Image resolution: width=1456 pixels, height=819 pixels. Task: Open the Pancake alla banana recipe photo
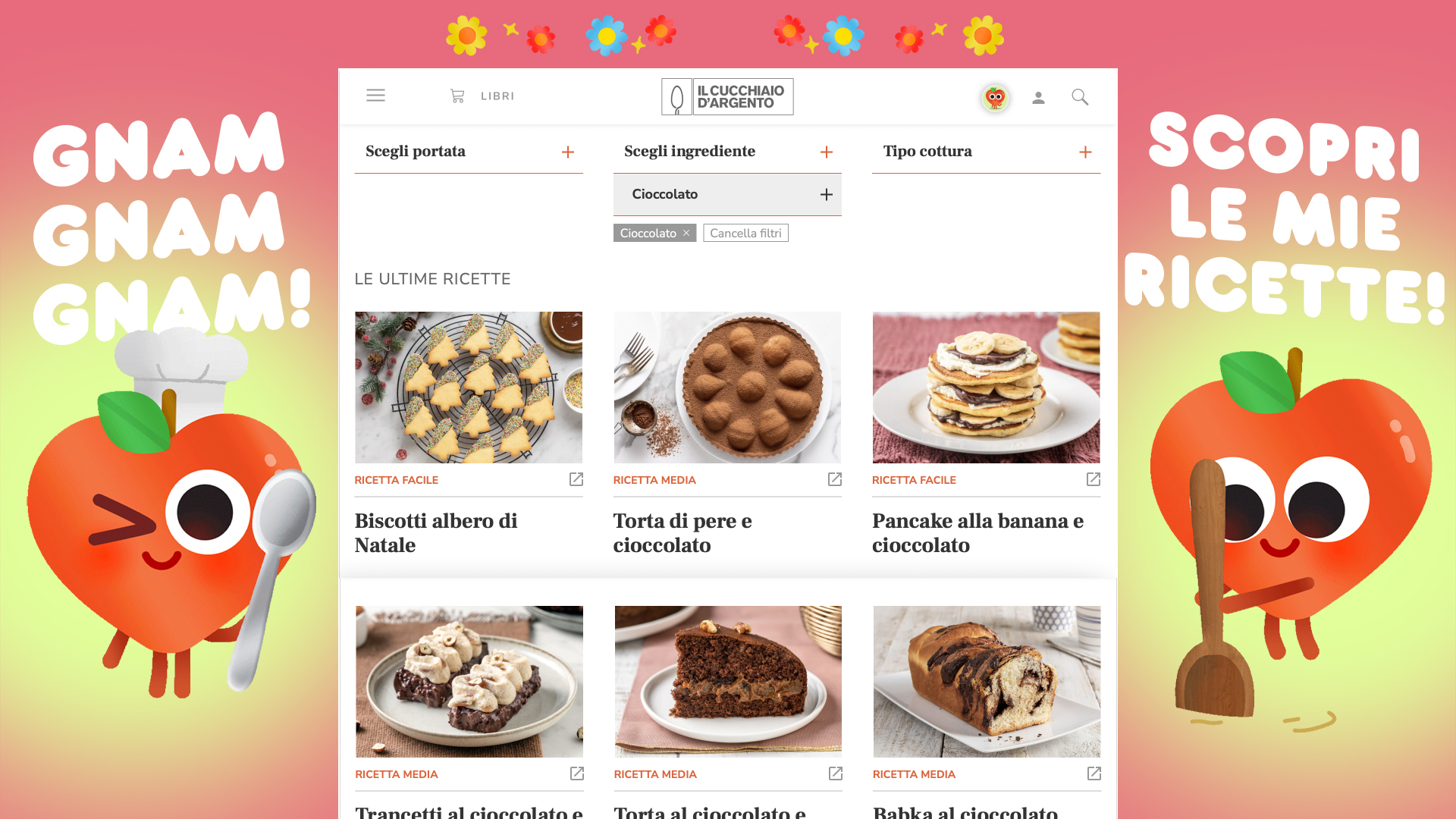click(986, 388)
